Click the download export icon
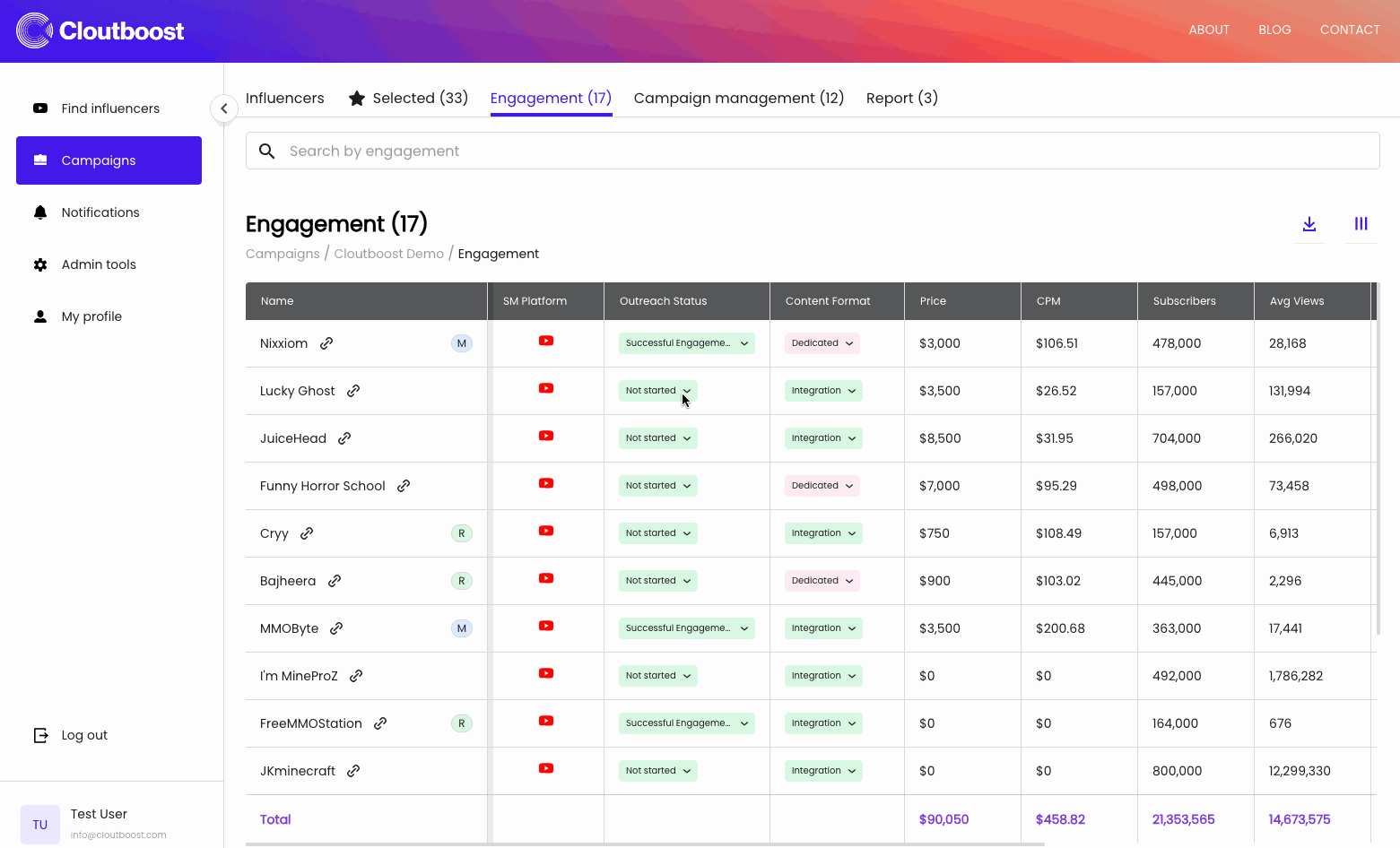 pyautogui.click(x=1309, y=224)
